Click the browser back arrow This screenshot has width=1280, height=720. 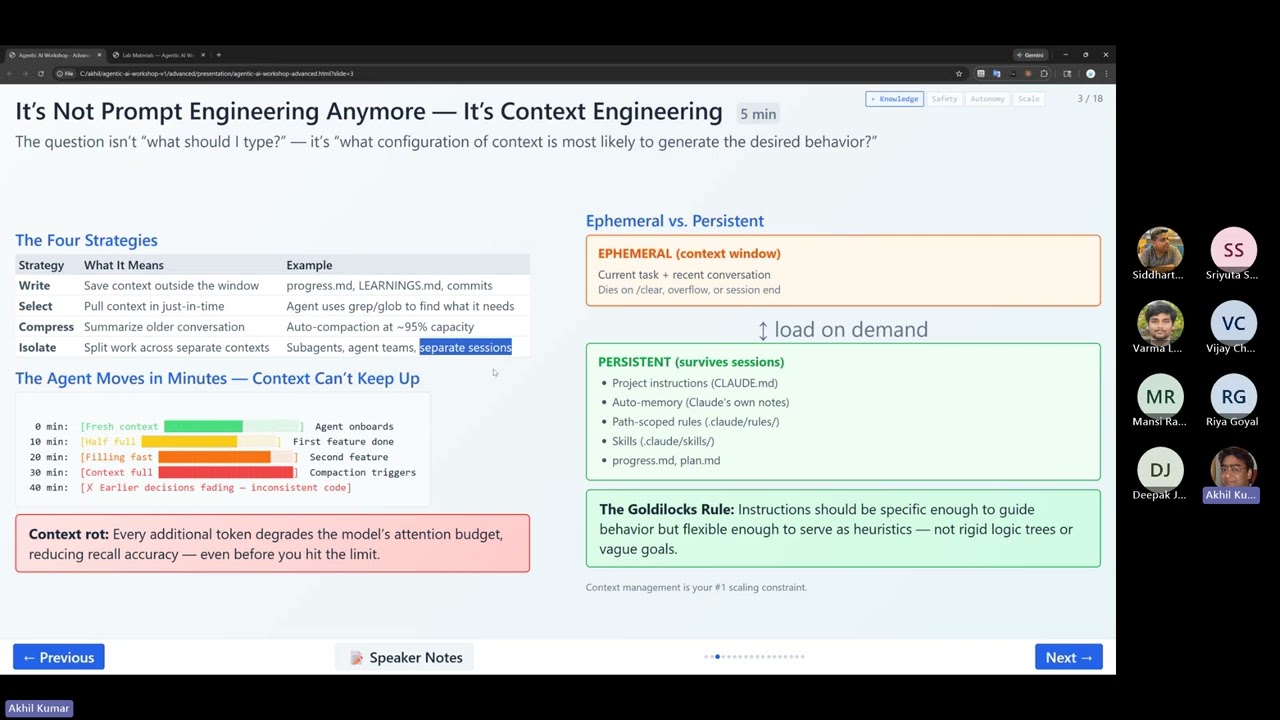point(9,74)
